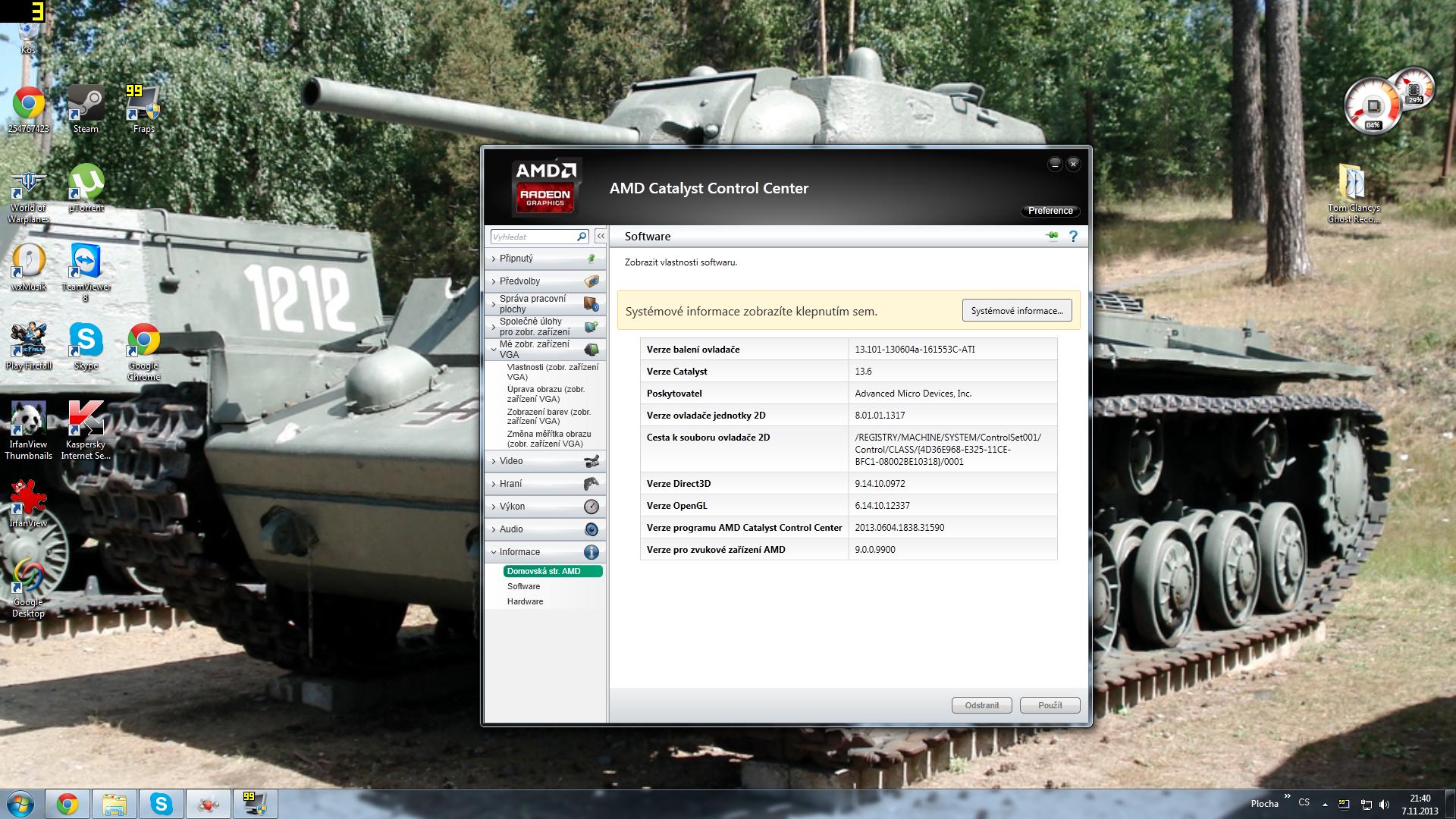Screen dimensions: 1456x819
Task: Expand the Připnutý section
Action: 545,259
